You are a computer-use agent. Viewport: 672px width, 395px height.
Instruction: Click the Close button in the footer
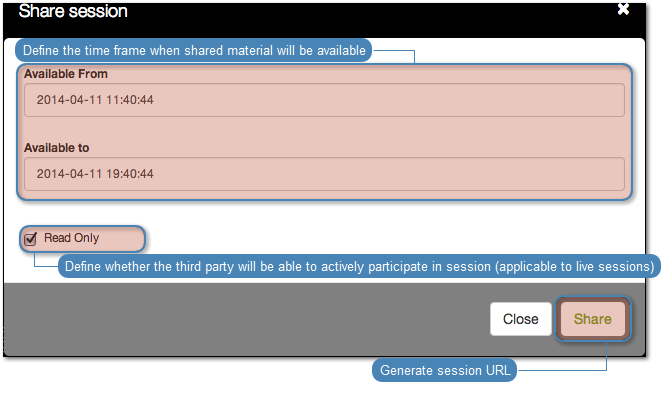tap(521, 319)
